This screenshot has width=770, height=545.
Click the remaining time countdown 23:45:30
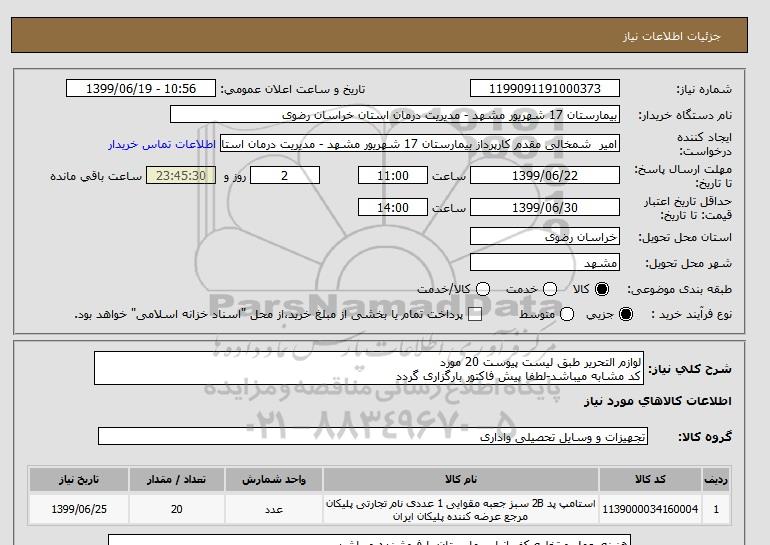pos(181,175)
